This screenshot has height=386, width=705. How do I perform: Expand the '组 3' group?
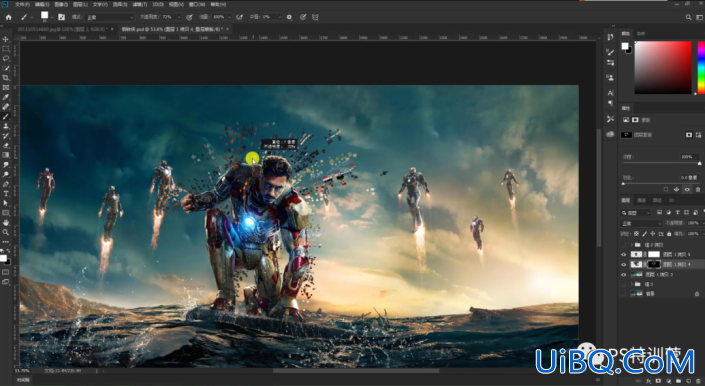pyautogui.click(x=632, y=284)
